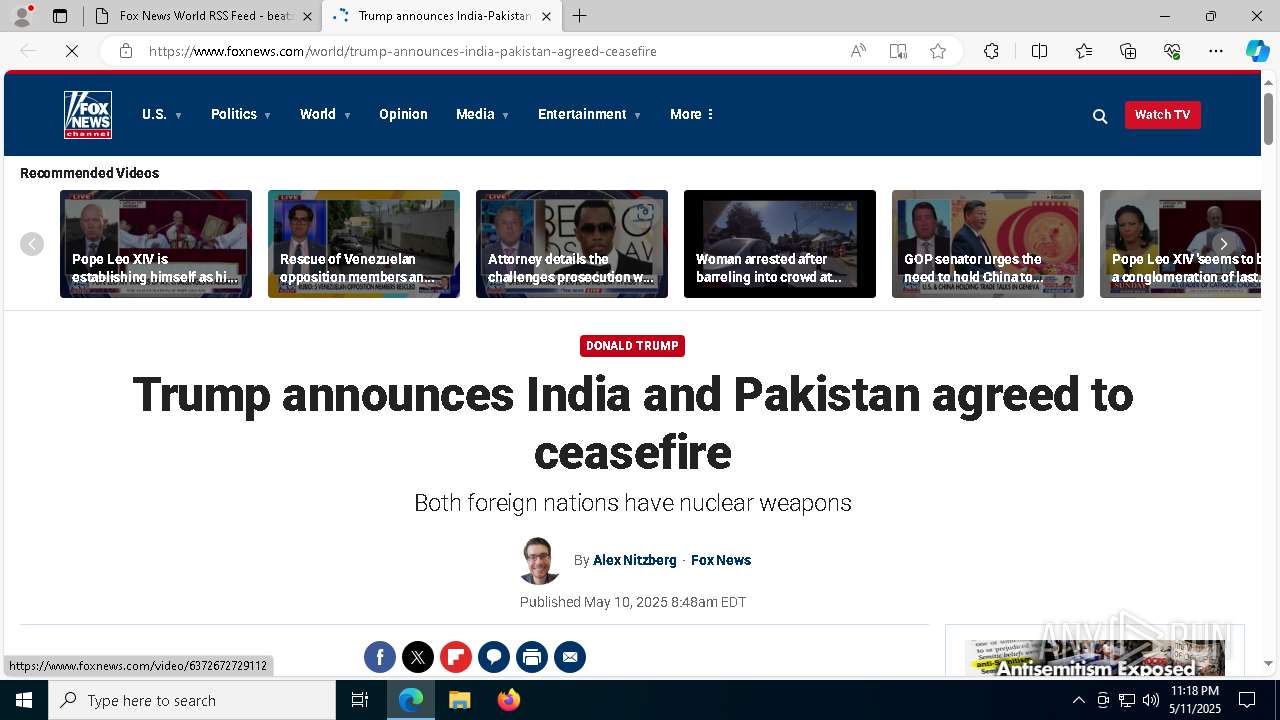The image size is (1280, 720).
Task: Play Rescue of Venezuelan opposition members video
Action: [364, 244]
